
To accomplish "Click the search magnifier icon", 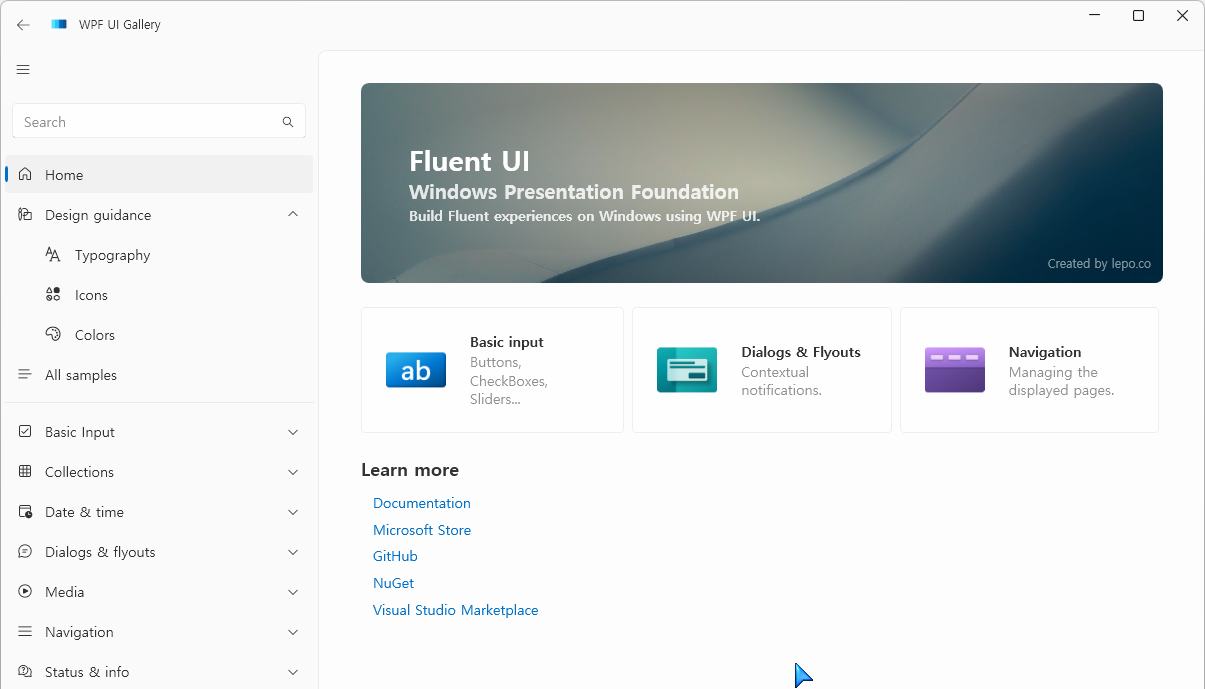I will 288,122.
